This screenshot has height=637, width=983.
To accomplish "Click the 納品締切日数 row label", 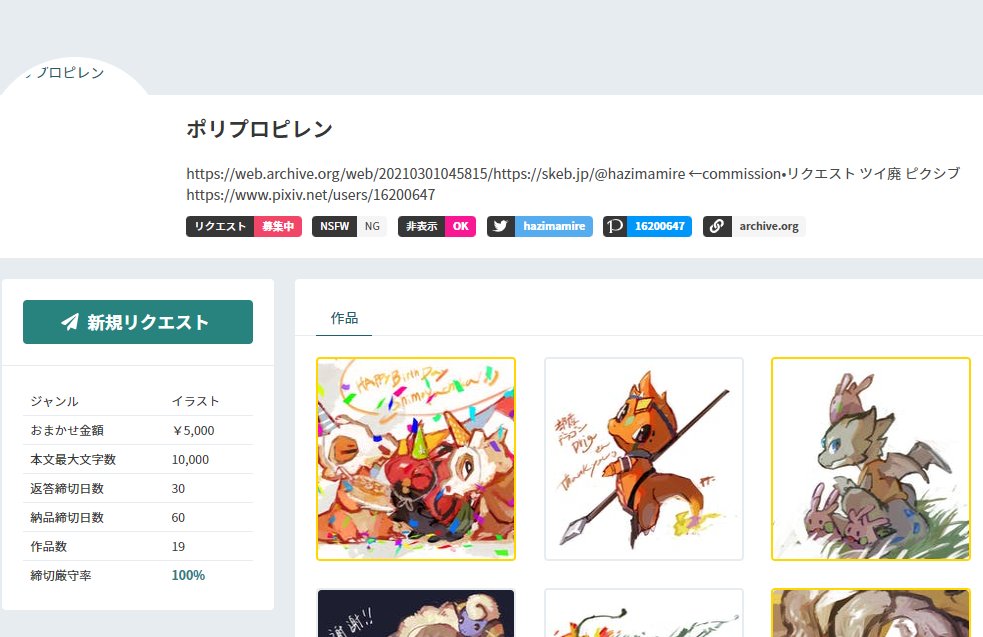I will coord(67,517).
